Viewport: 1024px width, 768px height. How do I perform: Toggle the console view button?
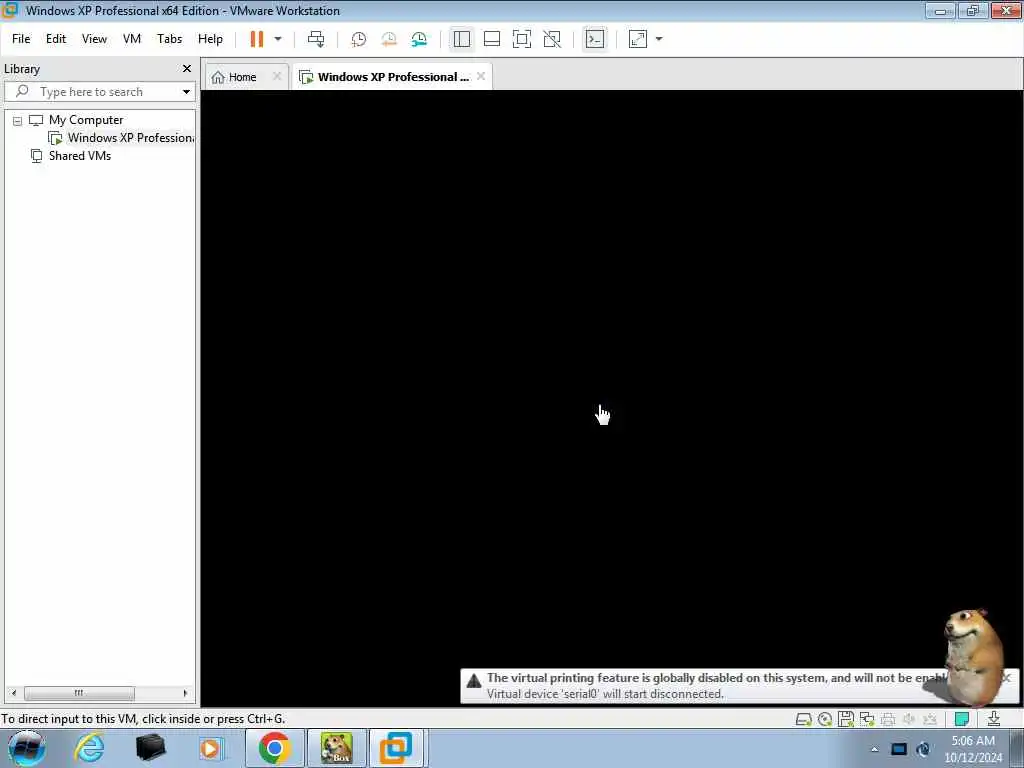595,39
